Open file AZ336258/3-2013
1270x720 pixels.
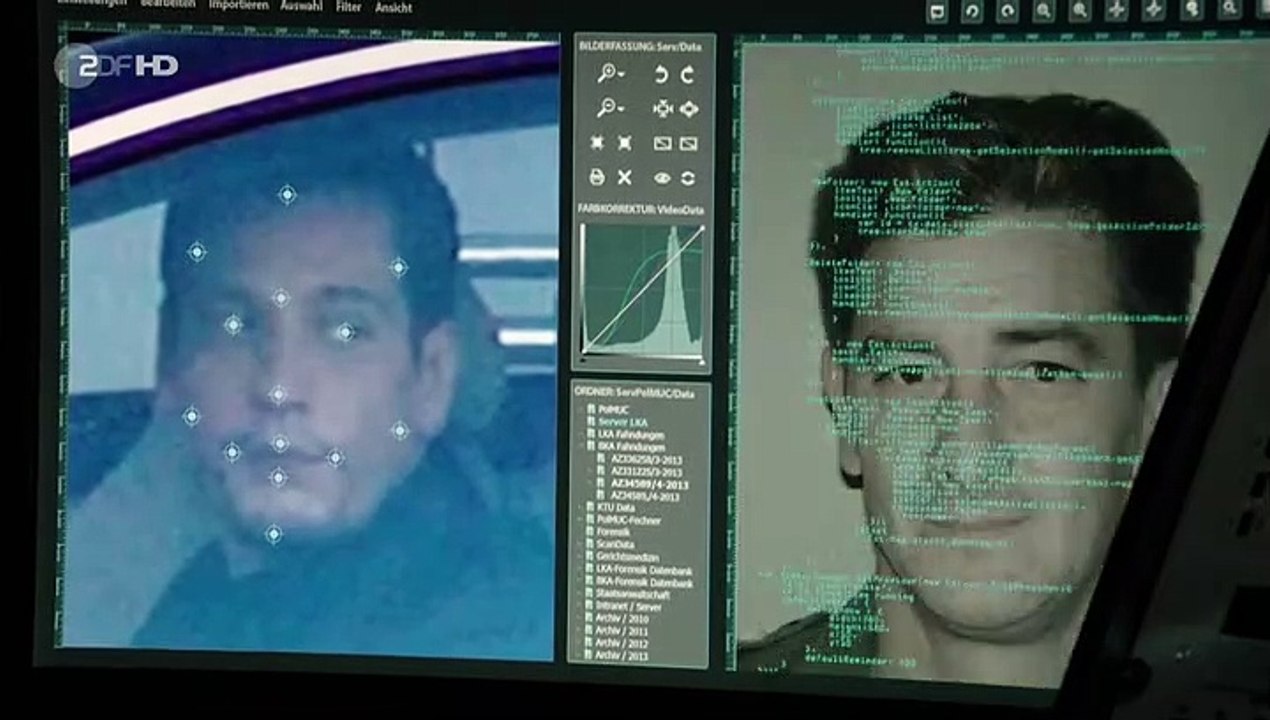(x=646, y=460)
